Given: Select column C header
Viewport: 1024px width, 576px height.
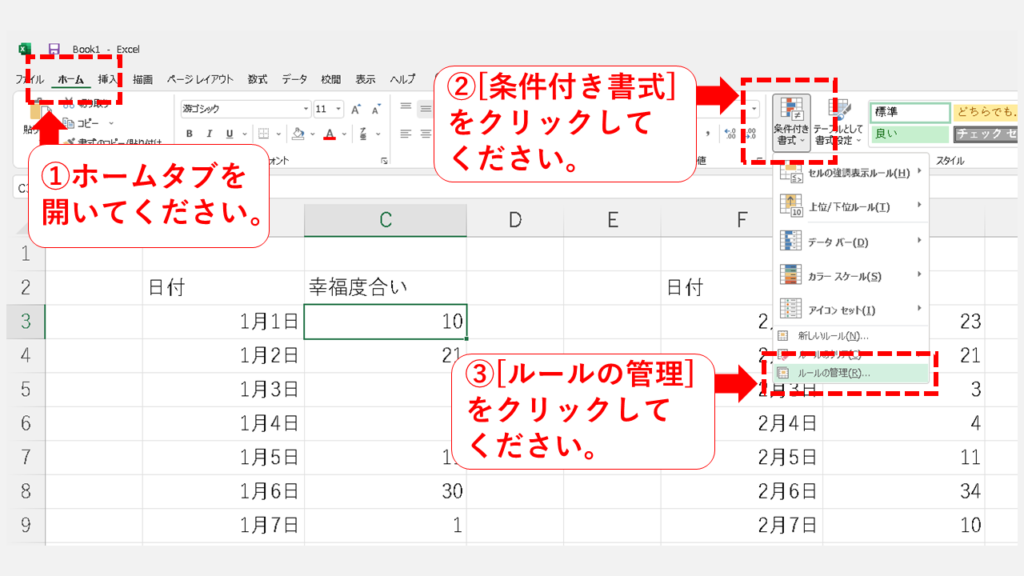Looking at the screenshot, I should tap(385, 221).
